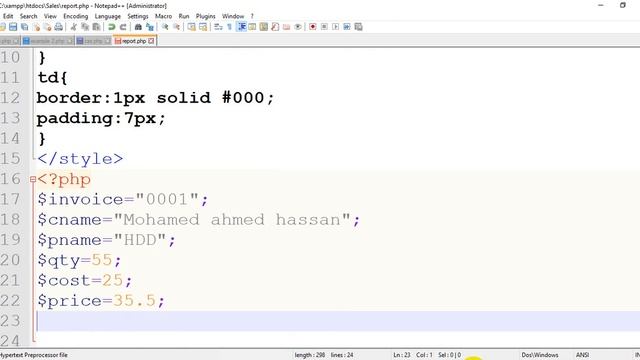Close the css.php tab with its X
This screenshot has height=360, width=640.
point(107,41)
